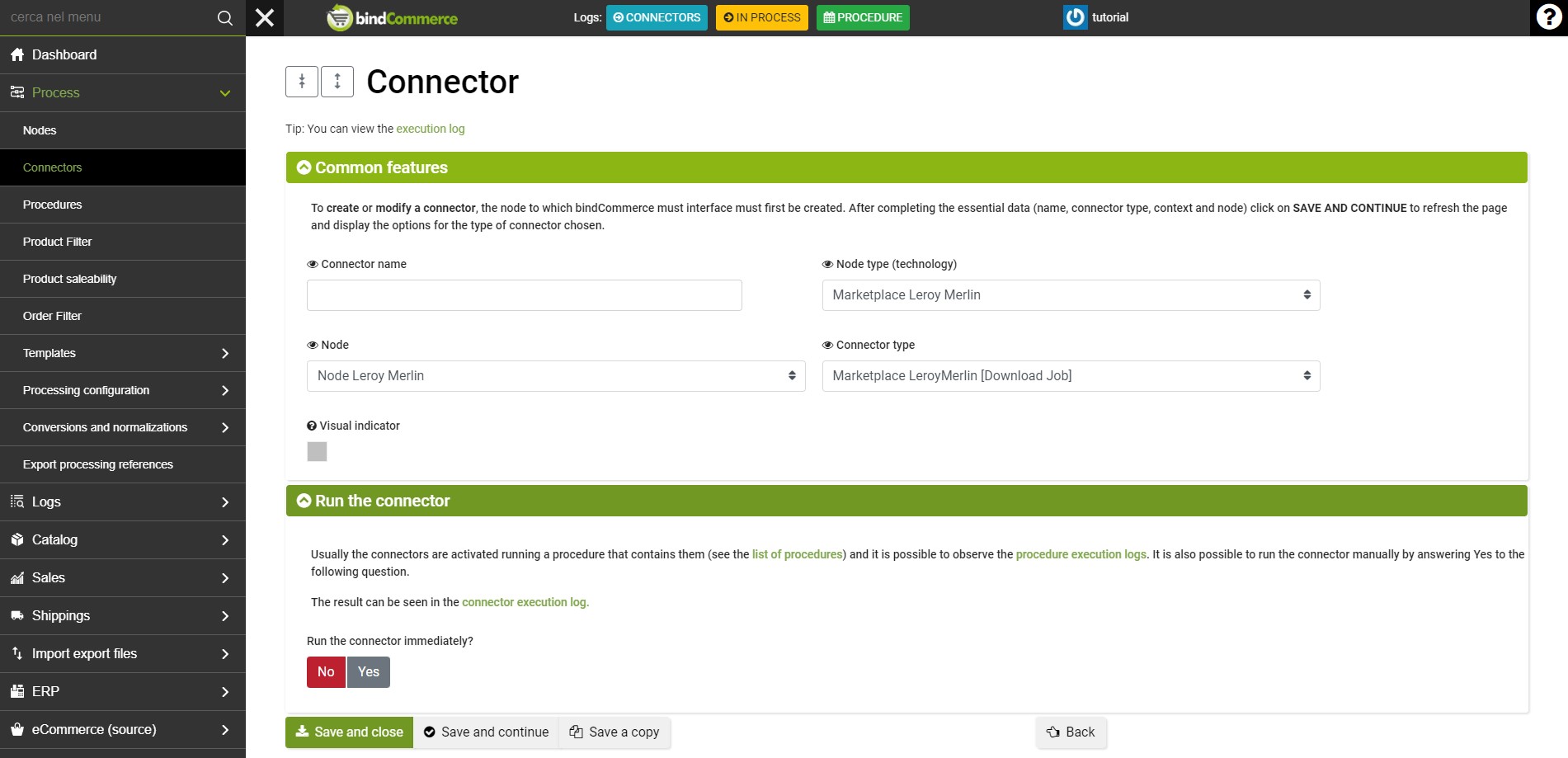Click Save a copy button
1568x758 pixels.
pos(614,732)
